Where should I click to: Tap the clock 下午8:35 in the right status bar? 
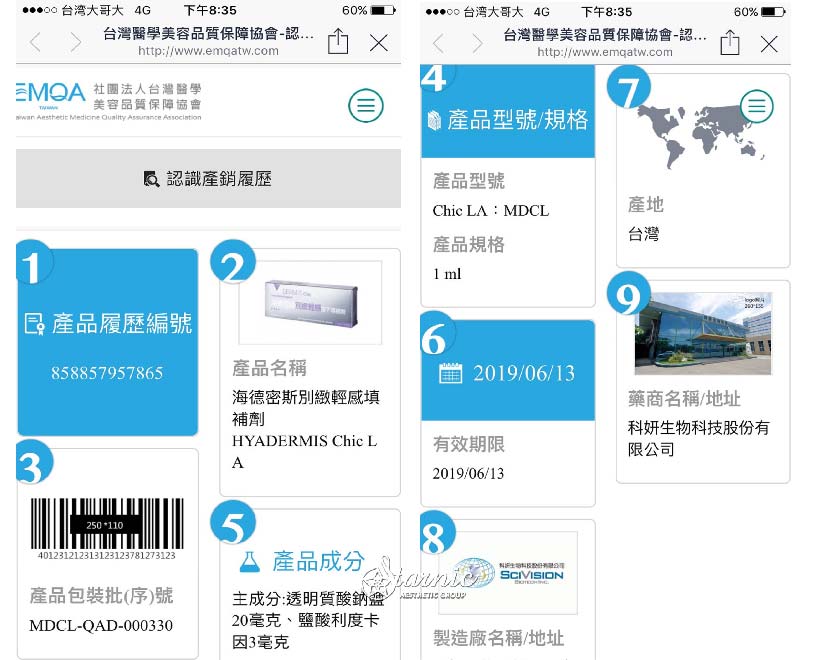[606, 11]
